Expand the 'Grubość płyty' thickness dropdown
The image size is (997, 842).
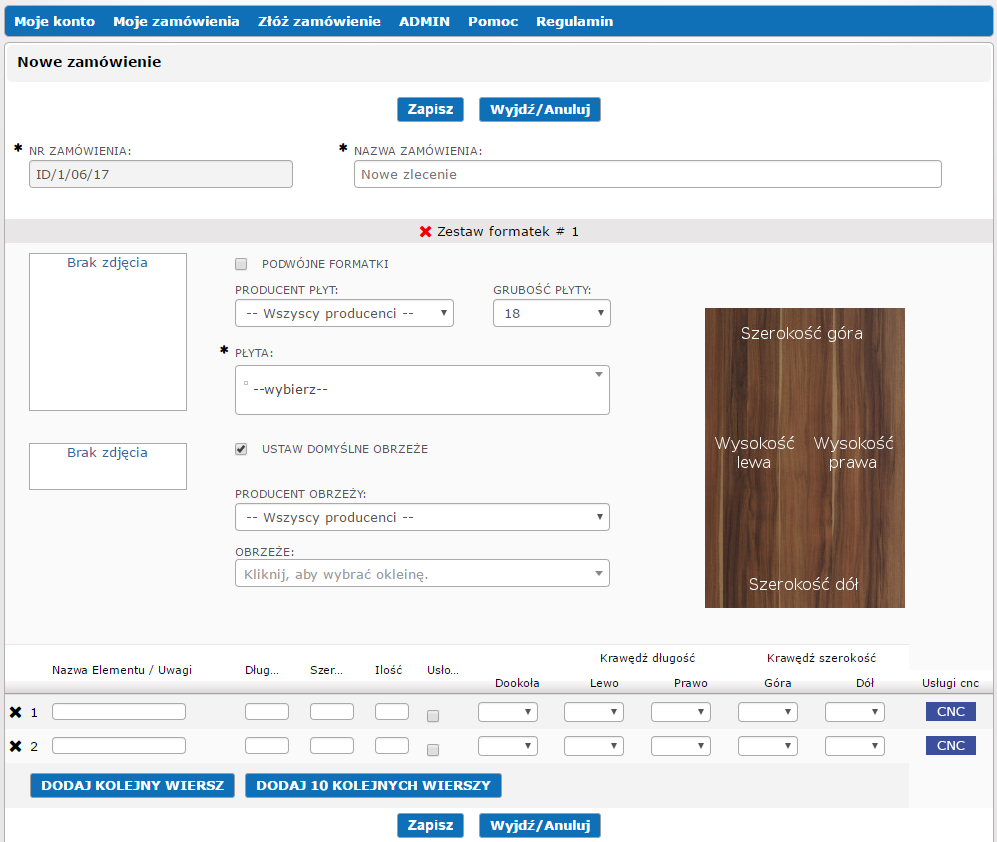tap(551, 314)
